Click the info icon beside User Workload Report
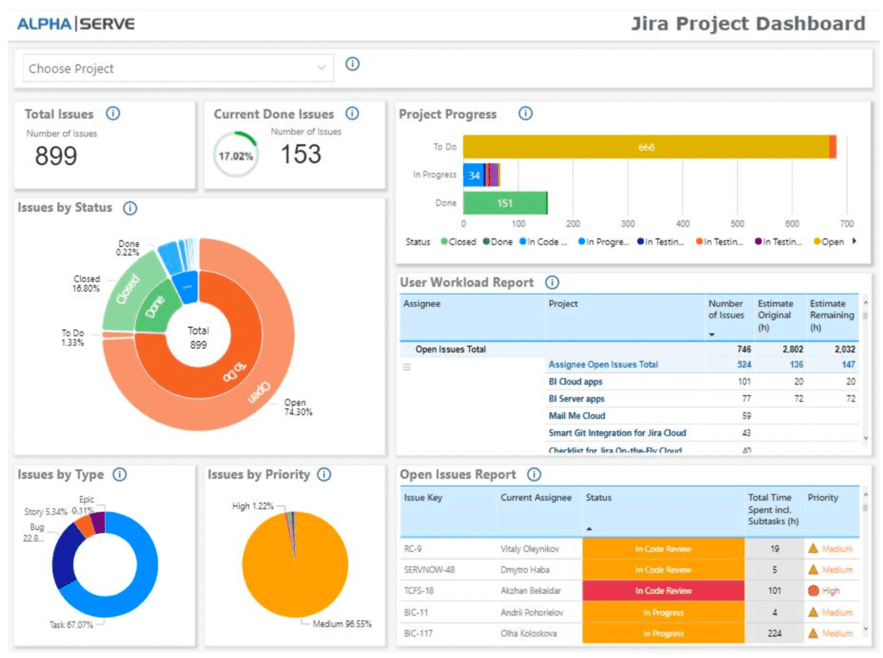Image resolution: width=883 pixels, height=658 pixels. [551, 283]
